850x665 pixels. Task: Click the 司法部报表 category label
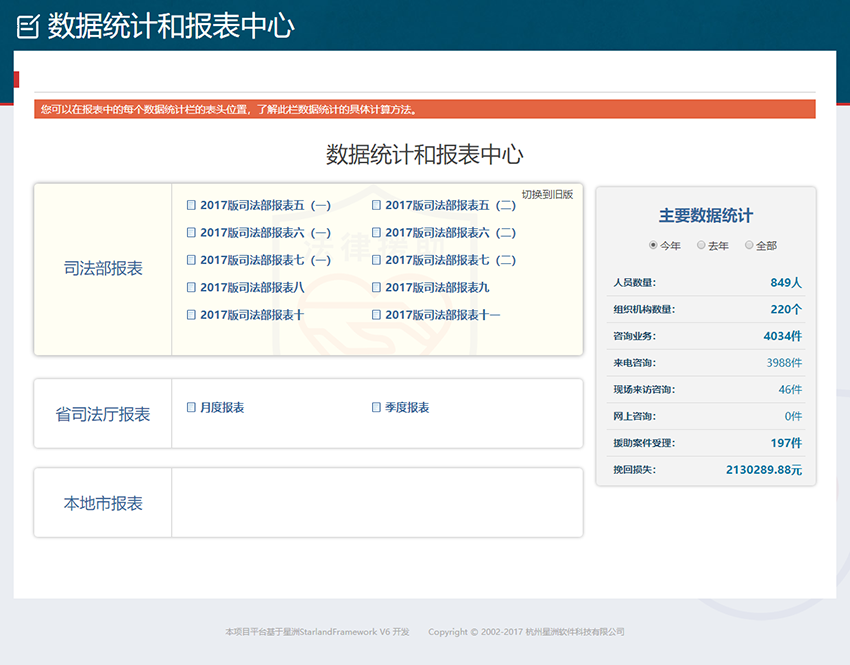103,268
